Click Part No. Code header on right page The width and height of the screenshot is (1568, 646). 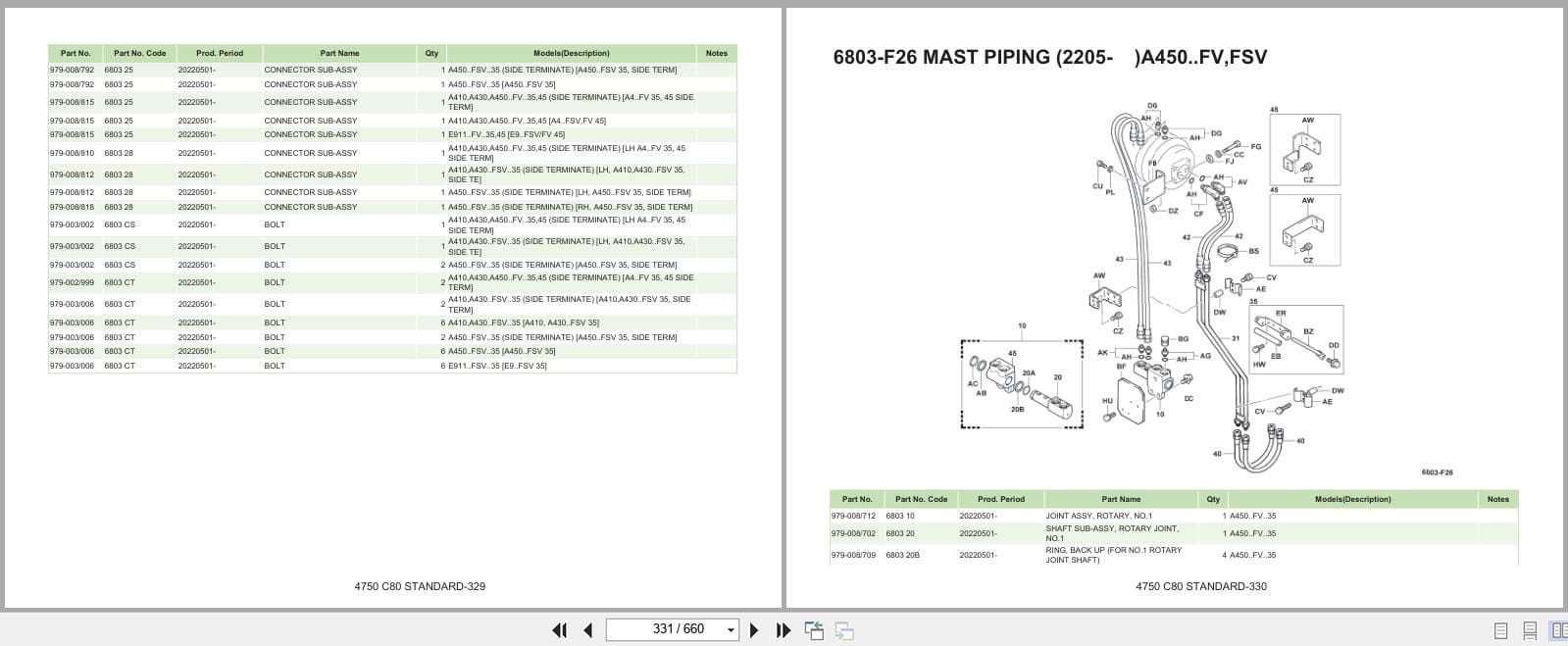coord(922,499)
